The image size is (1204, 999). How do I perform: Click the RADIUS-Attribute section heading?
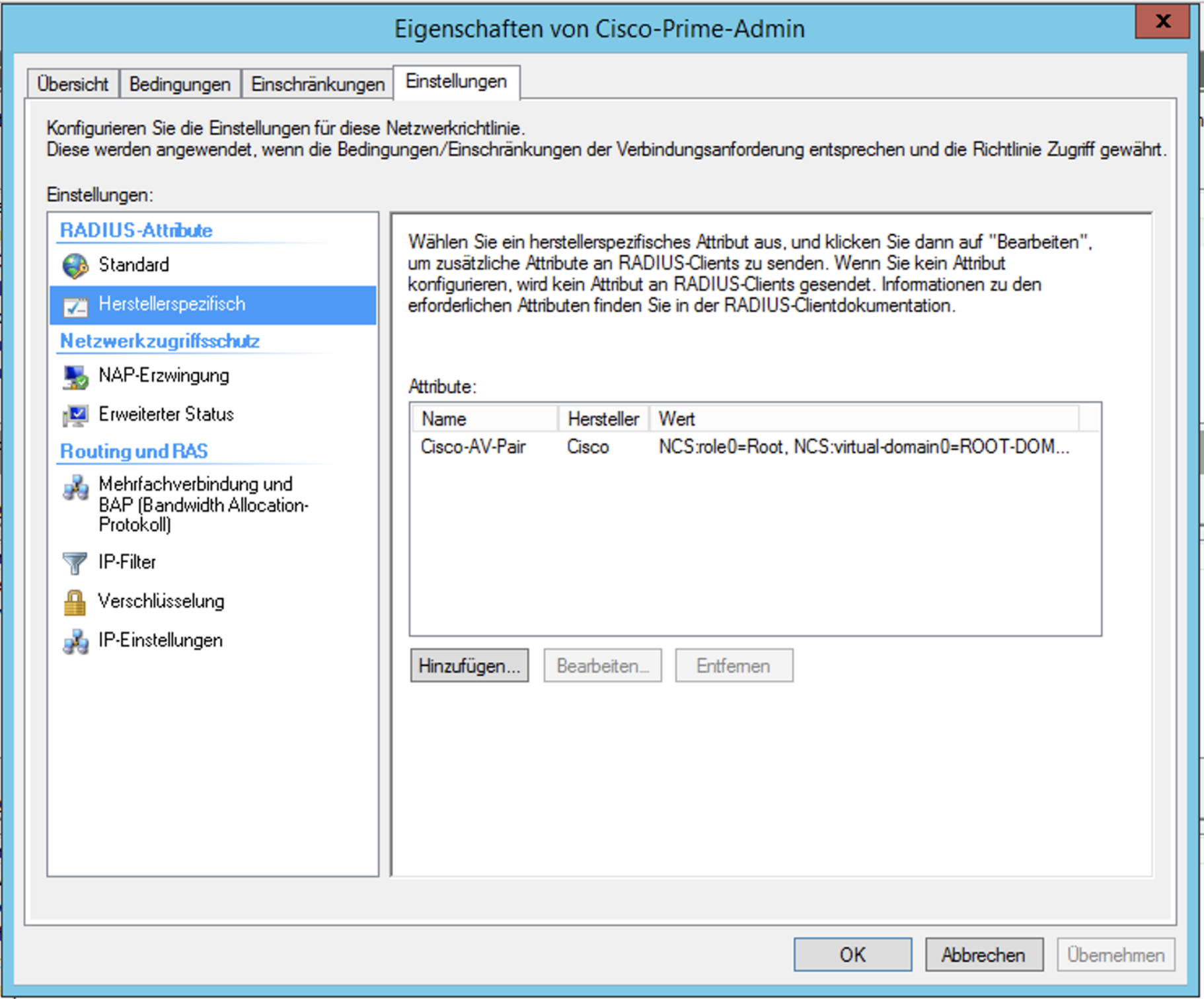point(136,230)
